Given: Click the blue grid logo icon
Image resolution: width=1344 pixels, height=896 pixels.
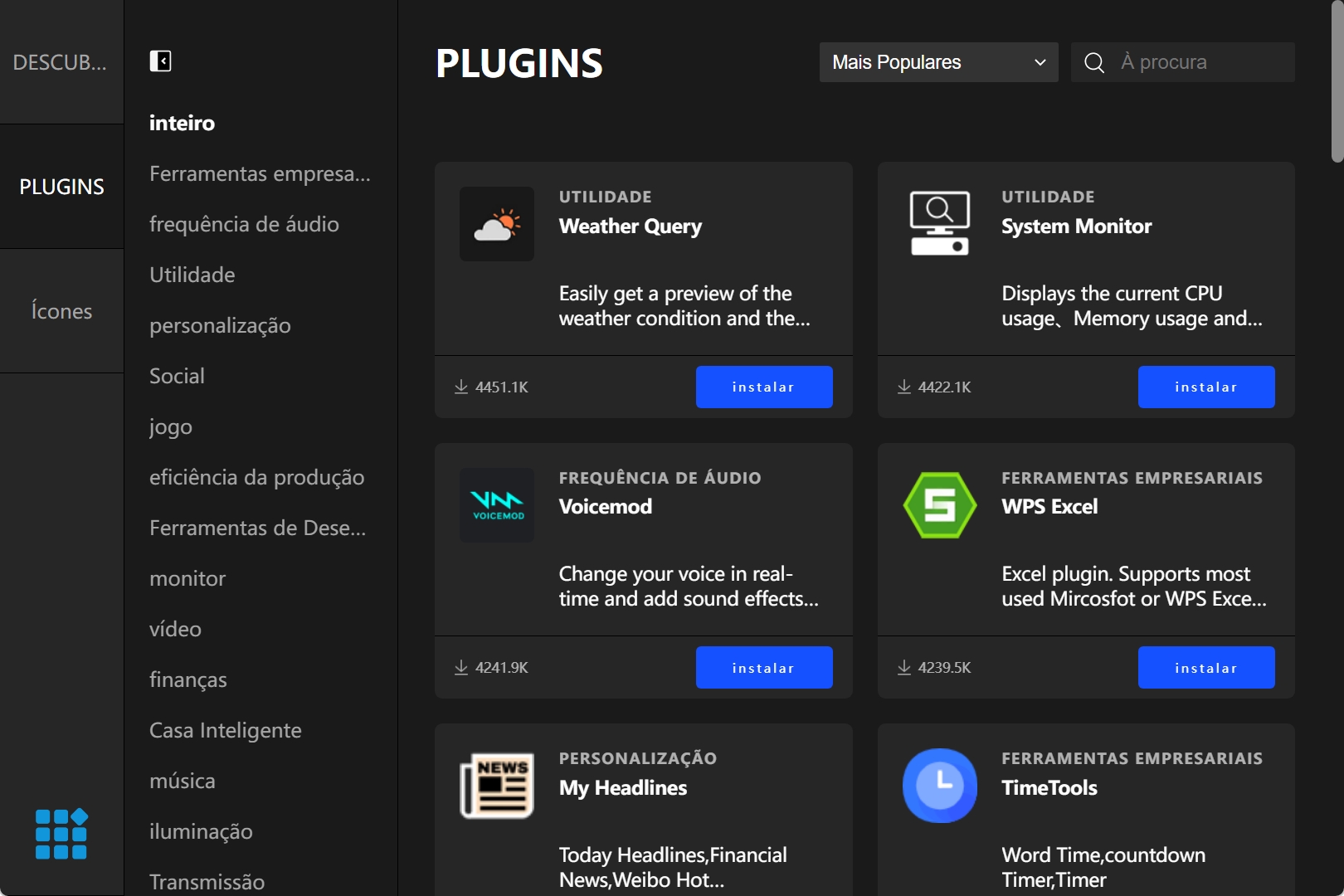Looking at the screenshot, I should point(61,834).
